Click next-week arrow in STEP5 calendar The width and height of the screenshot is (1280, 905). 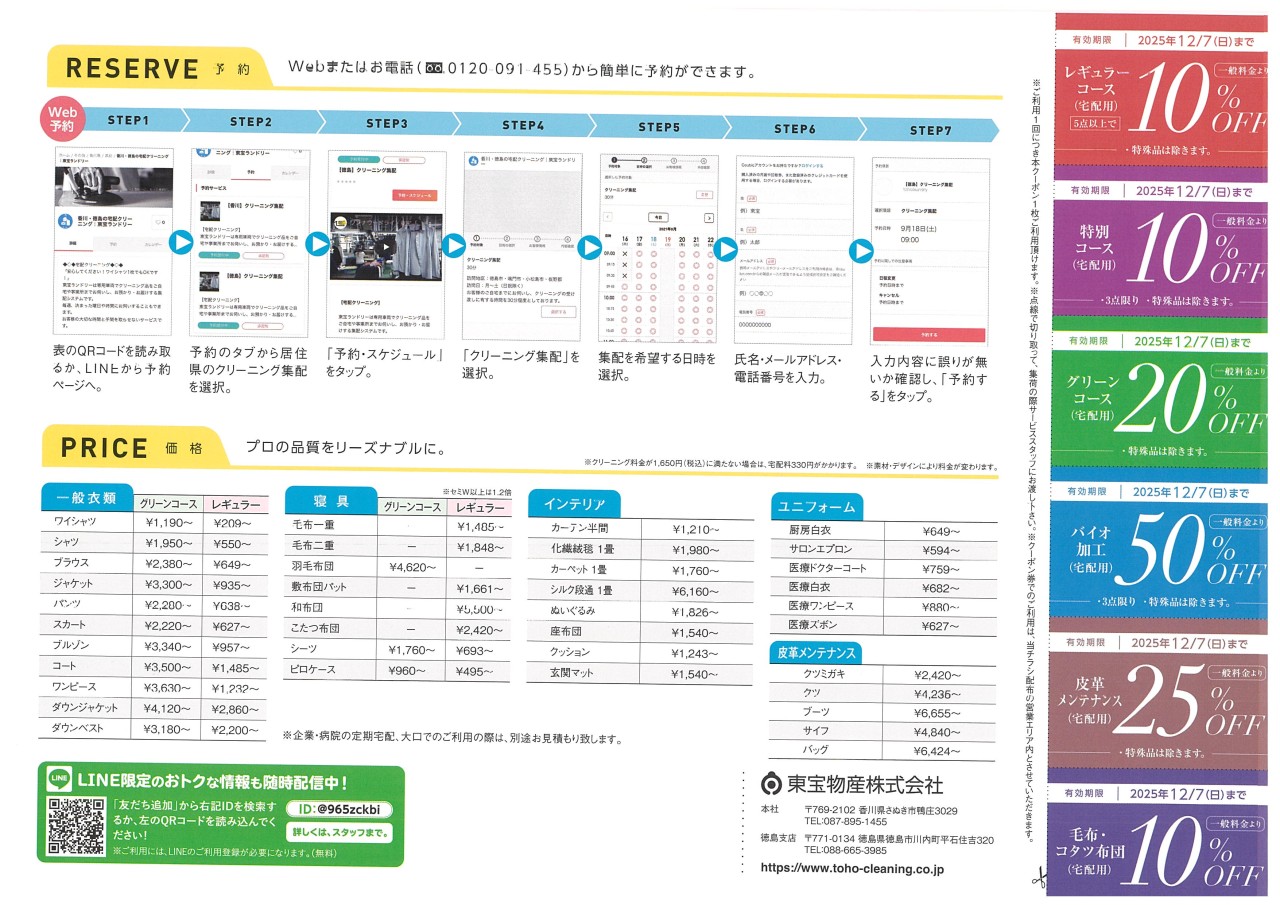pos(708,217)
